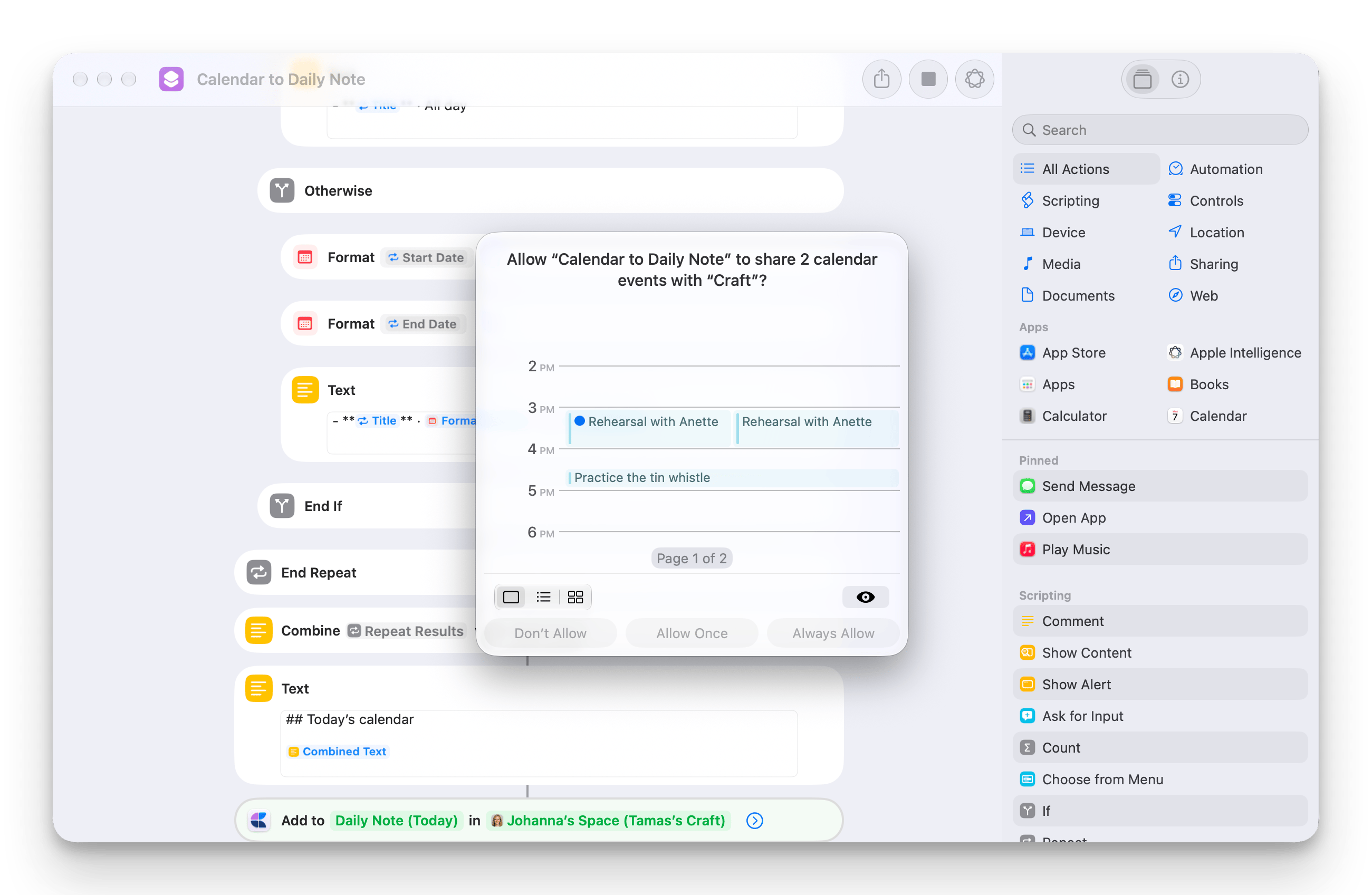Select the All Actions category

1086,169
